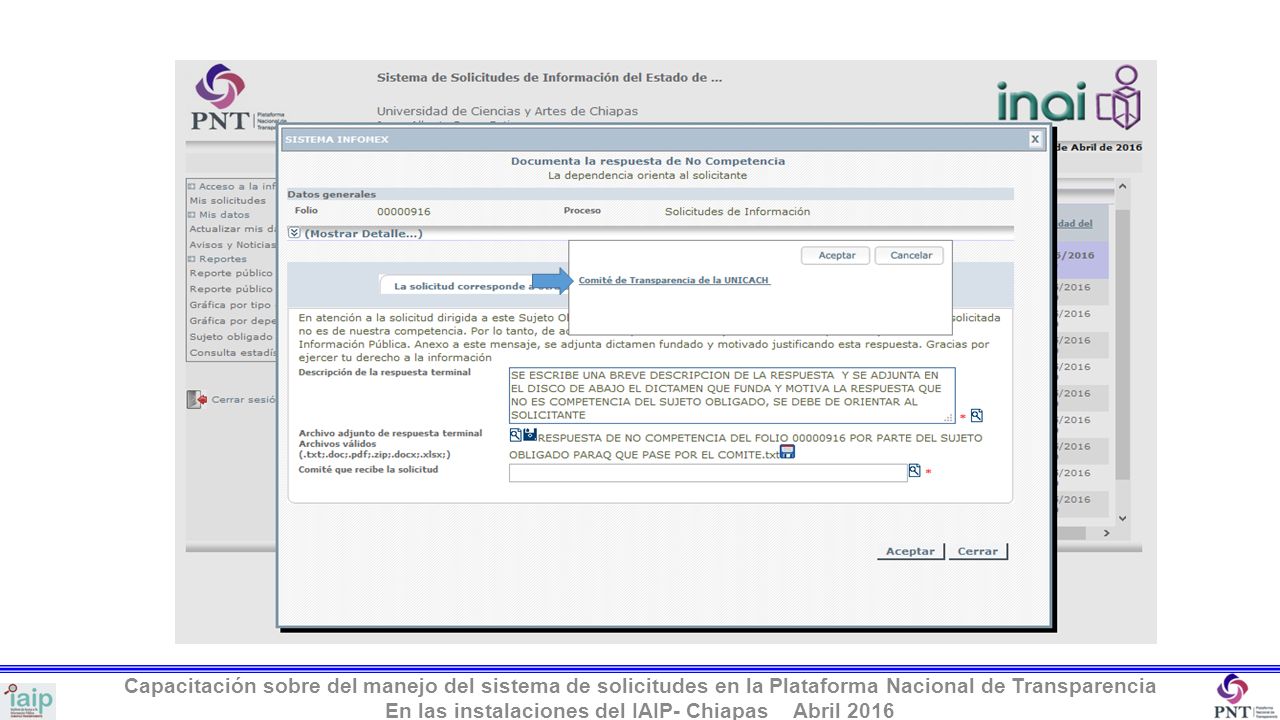This screenshot has width=1280, height=720.
Task: Click the Cerrar sesión link
Action: click(x=244, y=399)
